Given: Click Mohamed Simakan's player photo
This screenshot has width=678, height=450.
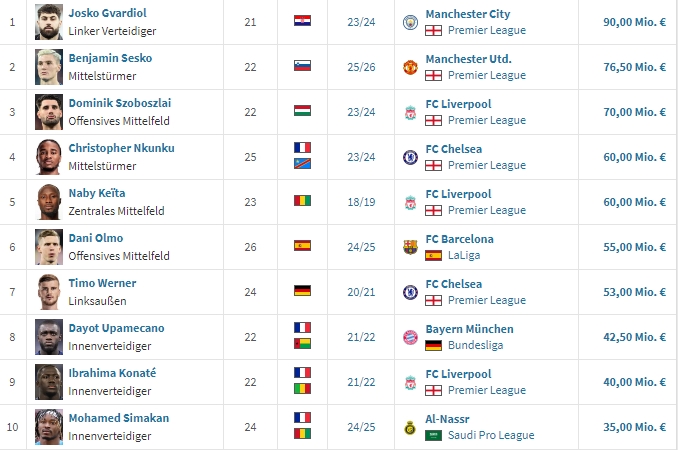Looking at the screenshot, I should 49,426.
